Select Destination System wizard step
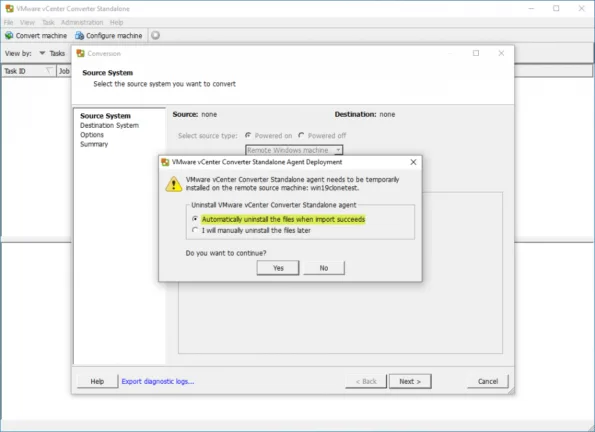 click(109, 125)
